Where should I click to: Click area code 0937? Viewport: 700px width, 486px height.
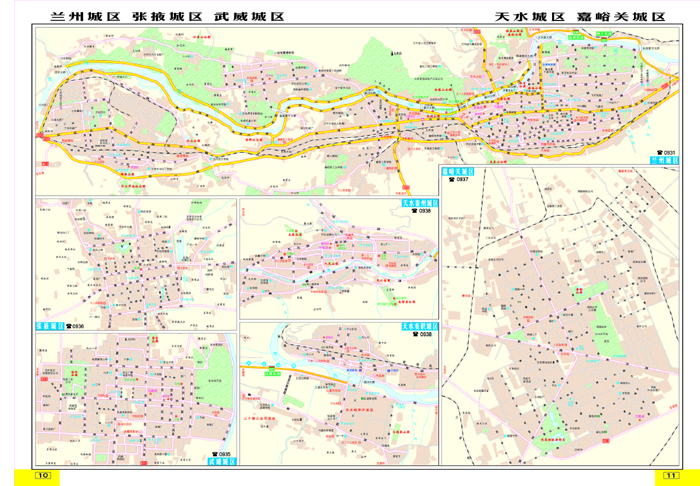pos(462,179)
